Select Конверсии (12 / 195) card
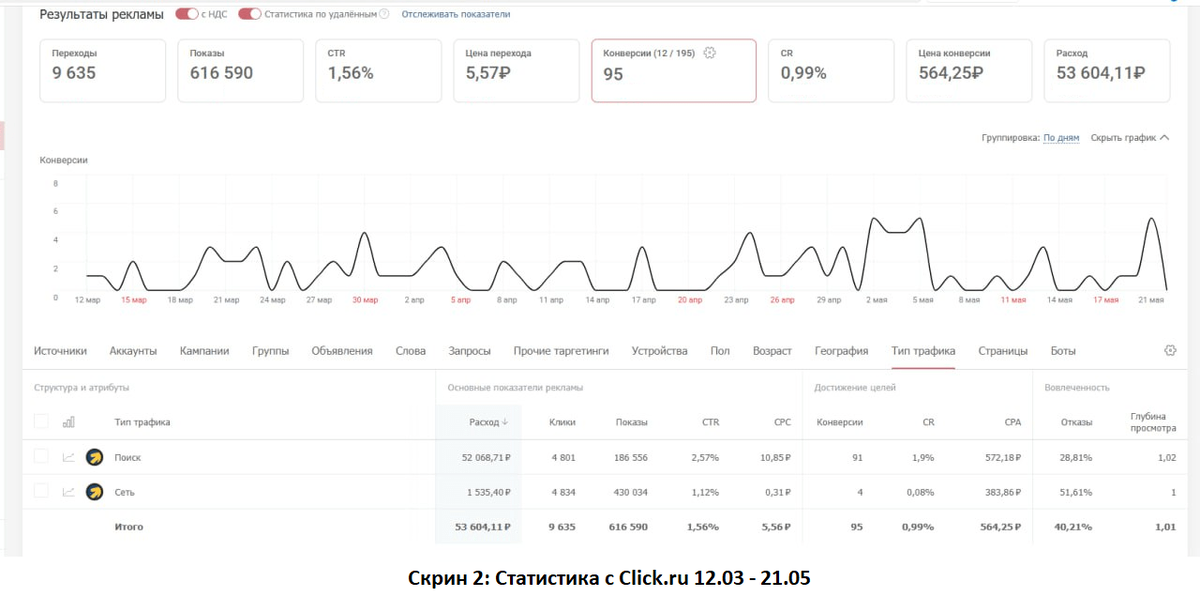This screenshot has width=1200, height=612. click(x=674, y=71)
